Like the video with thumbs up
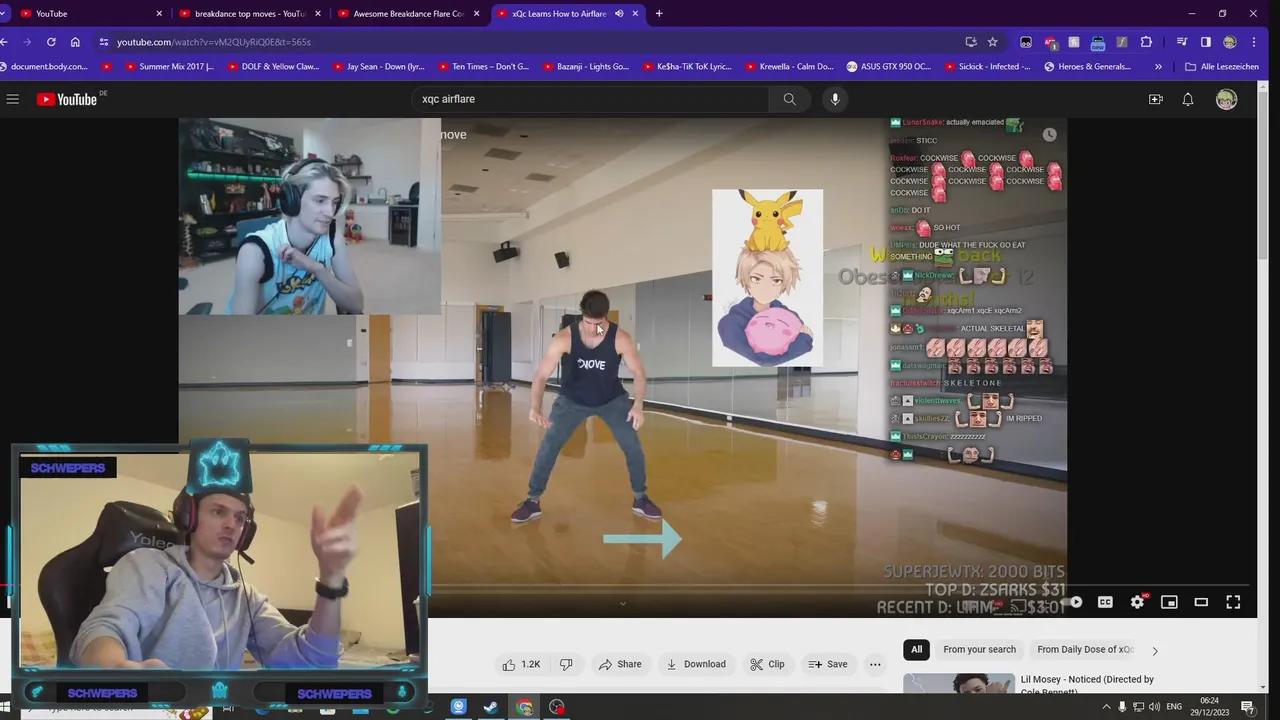This screenshot has width=1280, height=720. pyautogui.click(x=521, y=664)
